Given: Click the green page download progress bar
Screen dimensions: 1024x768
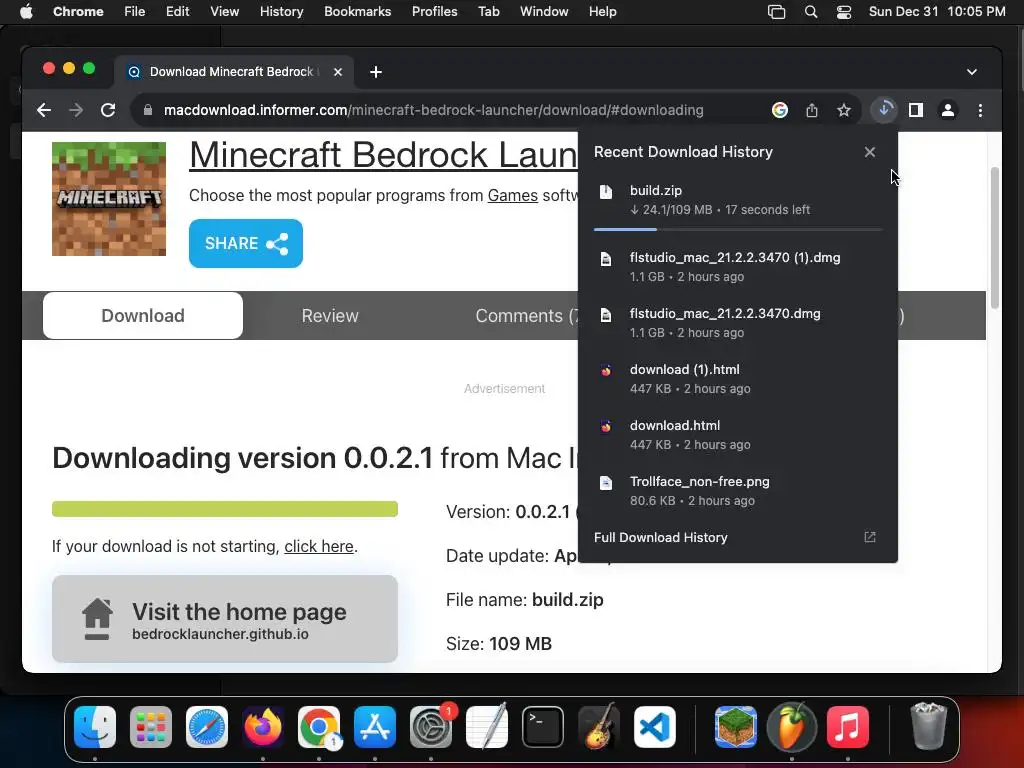Looking at the screenshot, I should point(225,509).
